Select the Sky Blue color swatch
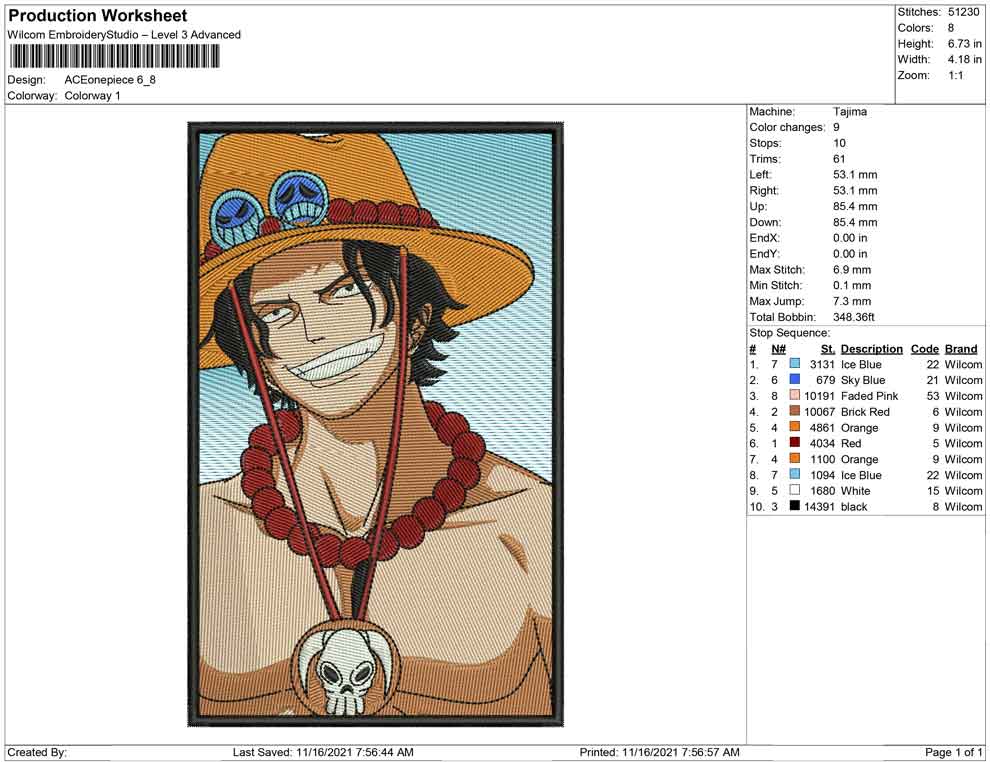 (795, 381)
